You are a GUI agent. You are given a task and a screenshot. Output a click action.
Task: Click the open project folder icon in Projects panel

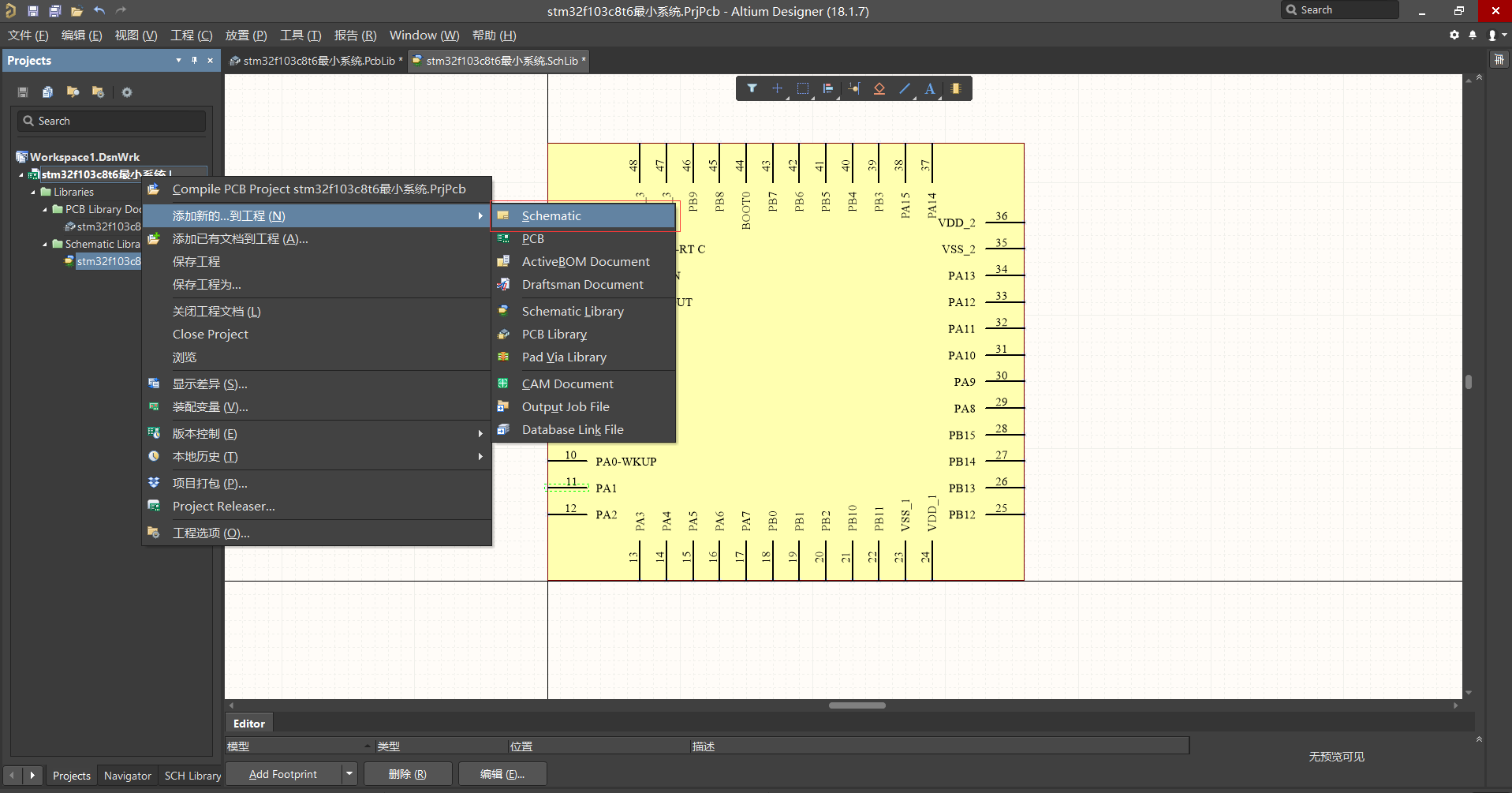[x=73, y=92]
